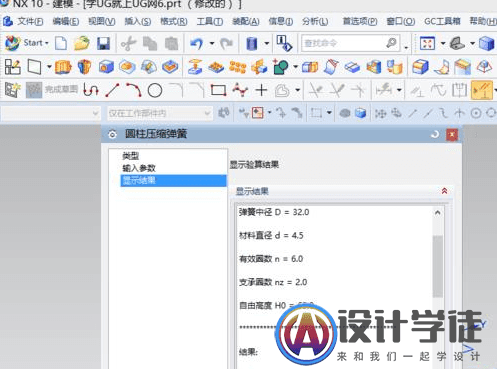The width and height of the screenshot is (498, 369).
Task: Open the 格式(R) menu
Action: pos(174,21)
